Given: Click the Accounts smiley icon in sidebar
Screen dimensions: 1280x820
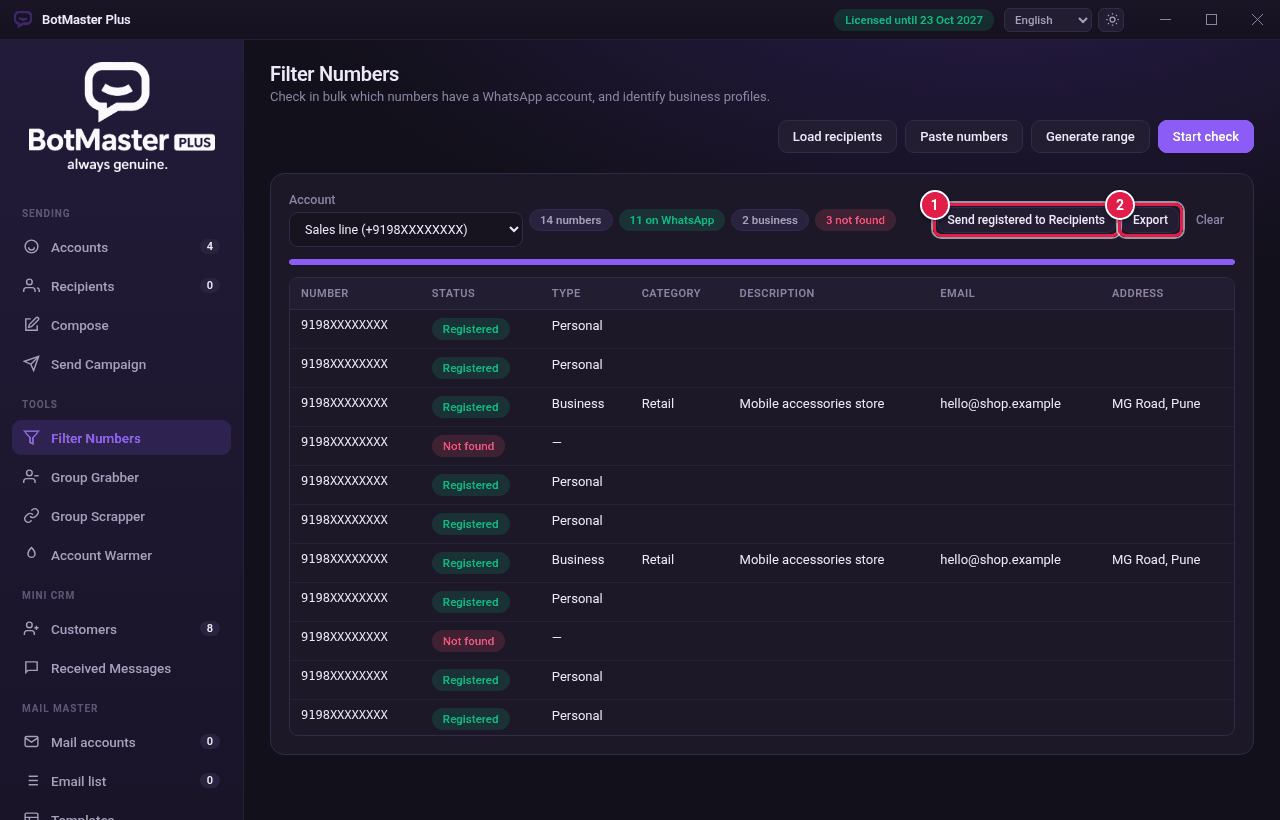Looking at the screenshot, I should pos(31,247).
